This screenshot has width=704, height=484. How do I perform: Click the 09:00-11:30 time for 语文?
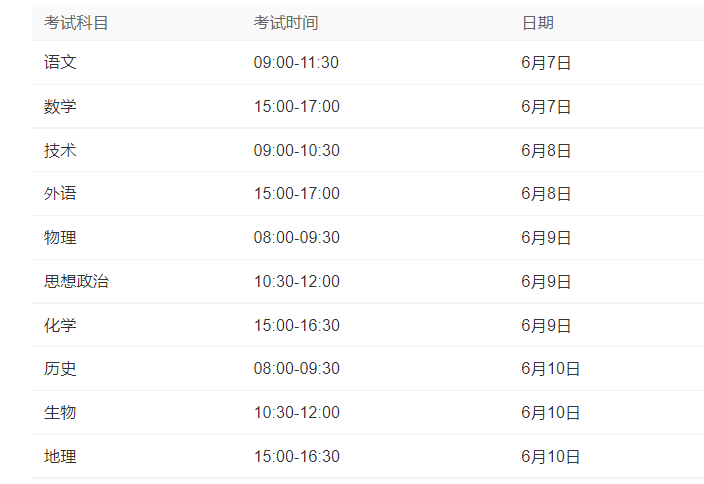(x=296, y=62)
